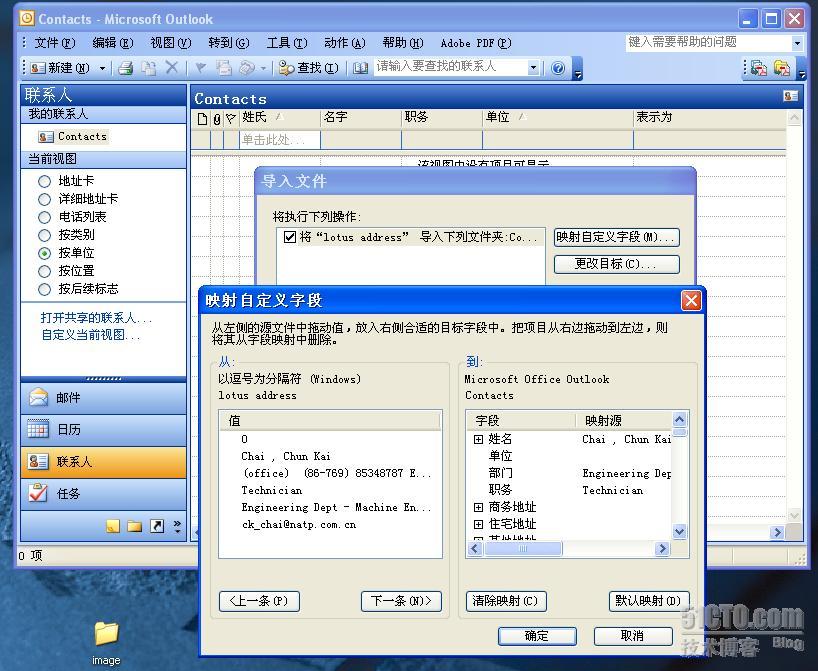This screenshot has width=818, height=671.
Task: Click the Print icon in toolbar
Action: coord(125,68)
